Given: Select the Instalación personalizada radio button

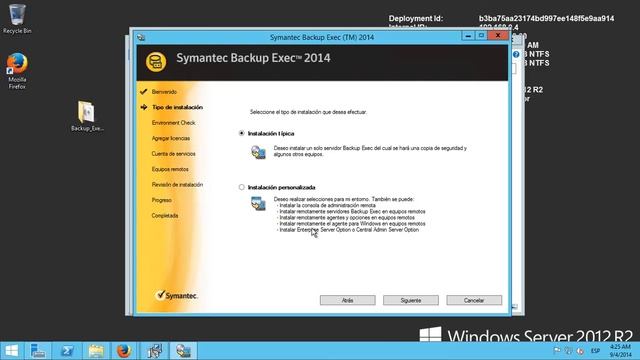Looking at the screenshot, I should click(242, 187).
